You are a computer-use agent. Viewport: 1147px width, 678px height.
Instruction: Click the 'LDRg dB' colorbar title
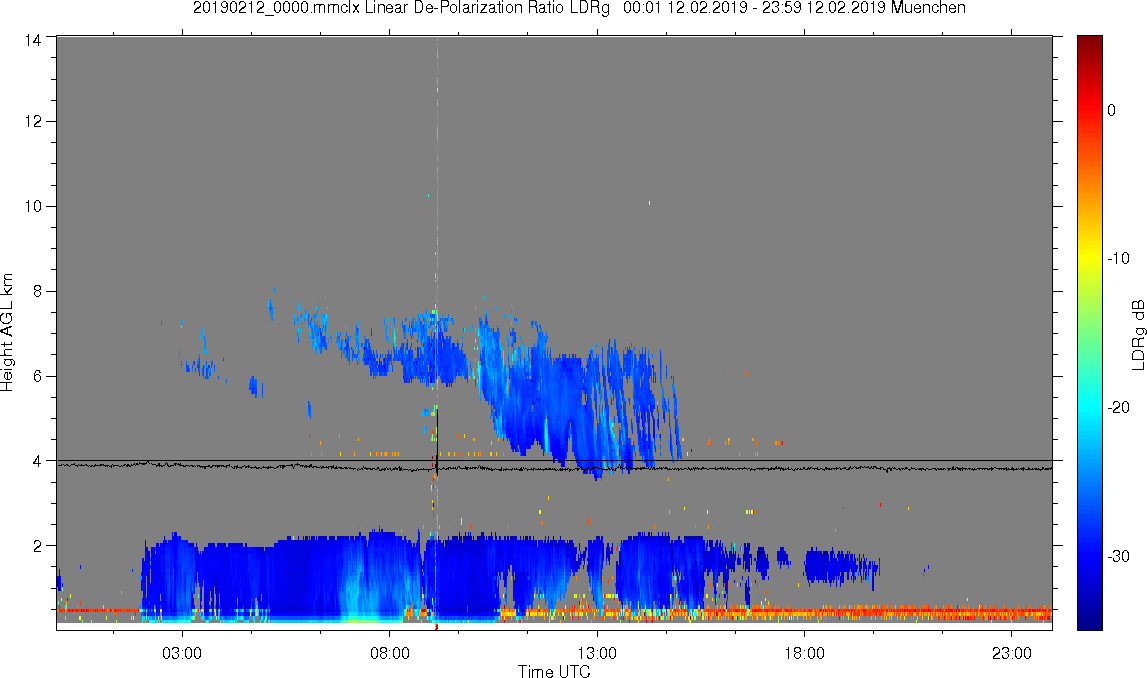1138,334
